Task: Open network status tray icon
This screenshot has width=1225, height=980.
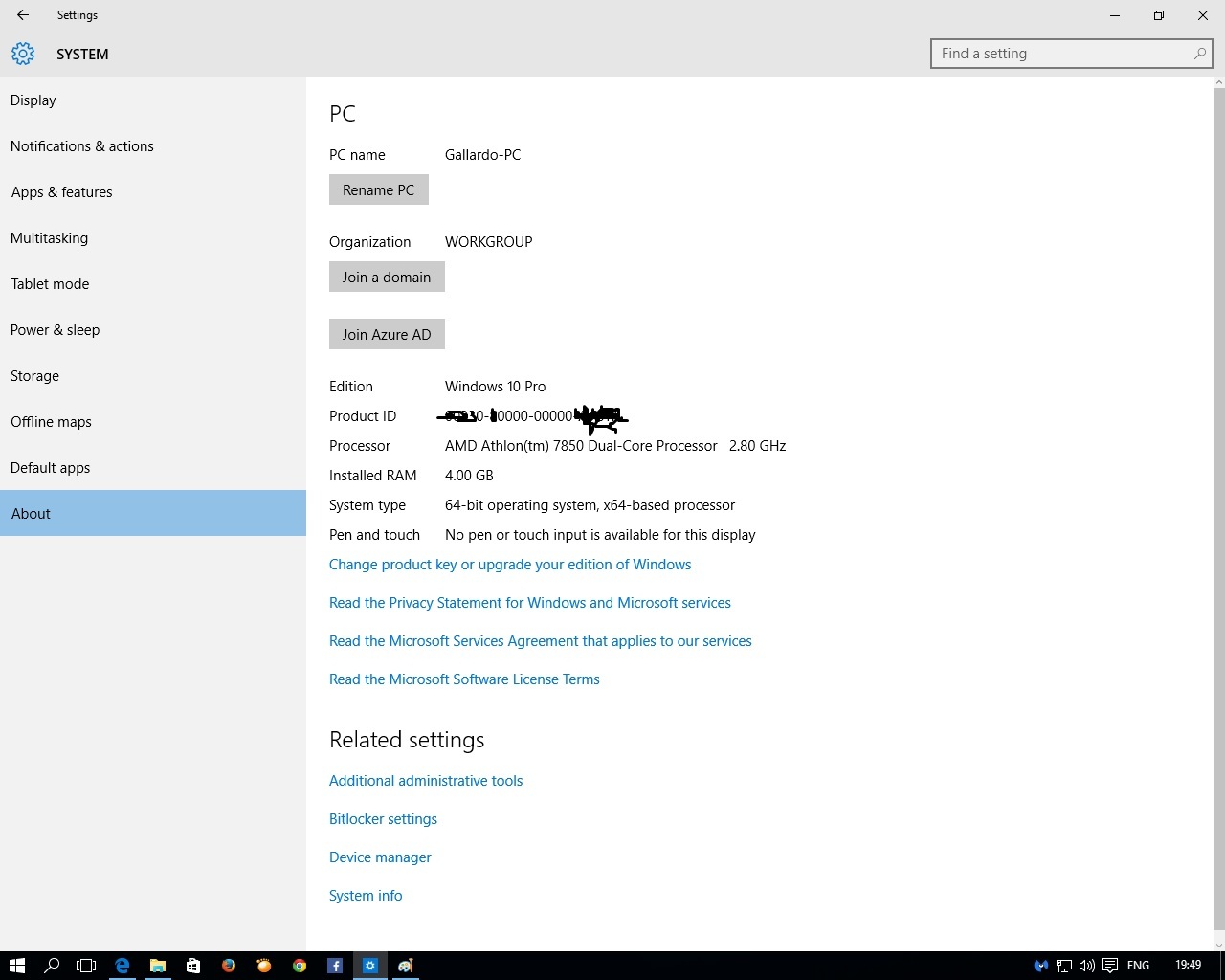Action: click(1063, 966)
